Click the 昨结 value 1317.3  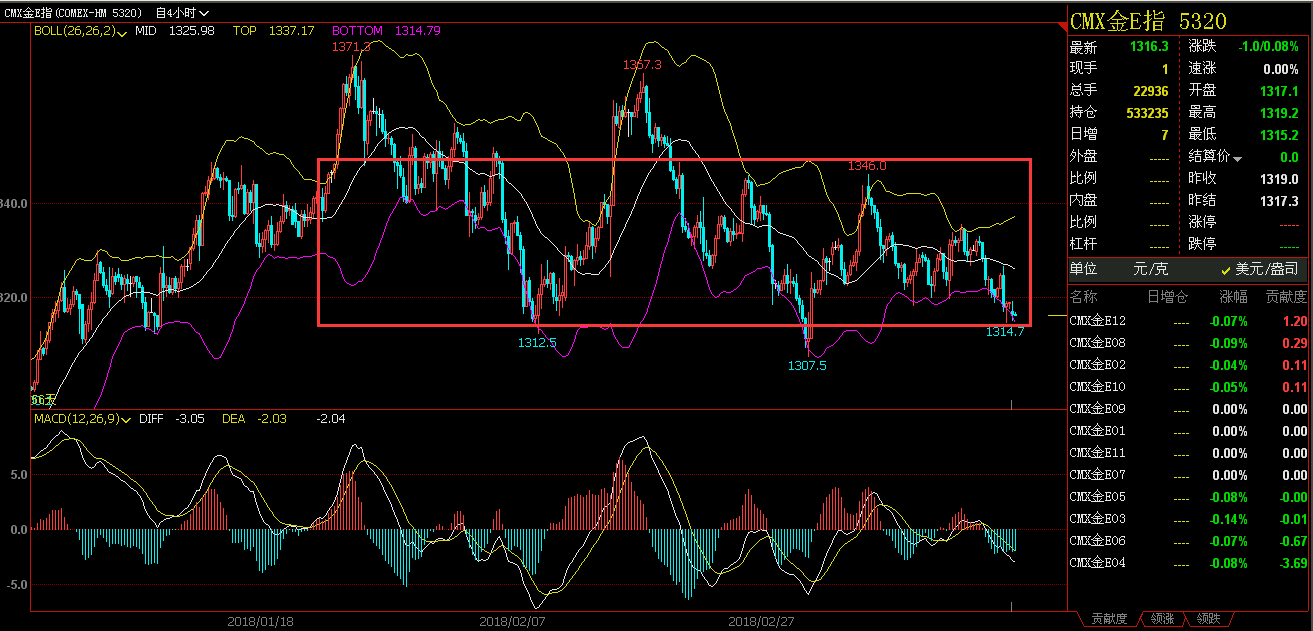pos(1279,201)
